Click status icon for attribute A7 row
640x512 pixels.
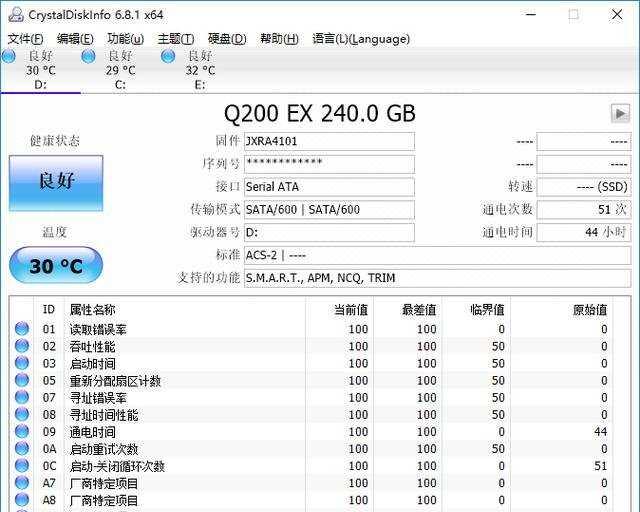22,483
